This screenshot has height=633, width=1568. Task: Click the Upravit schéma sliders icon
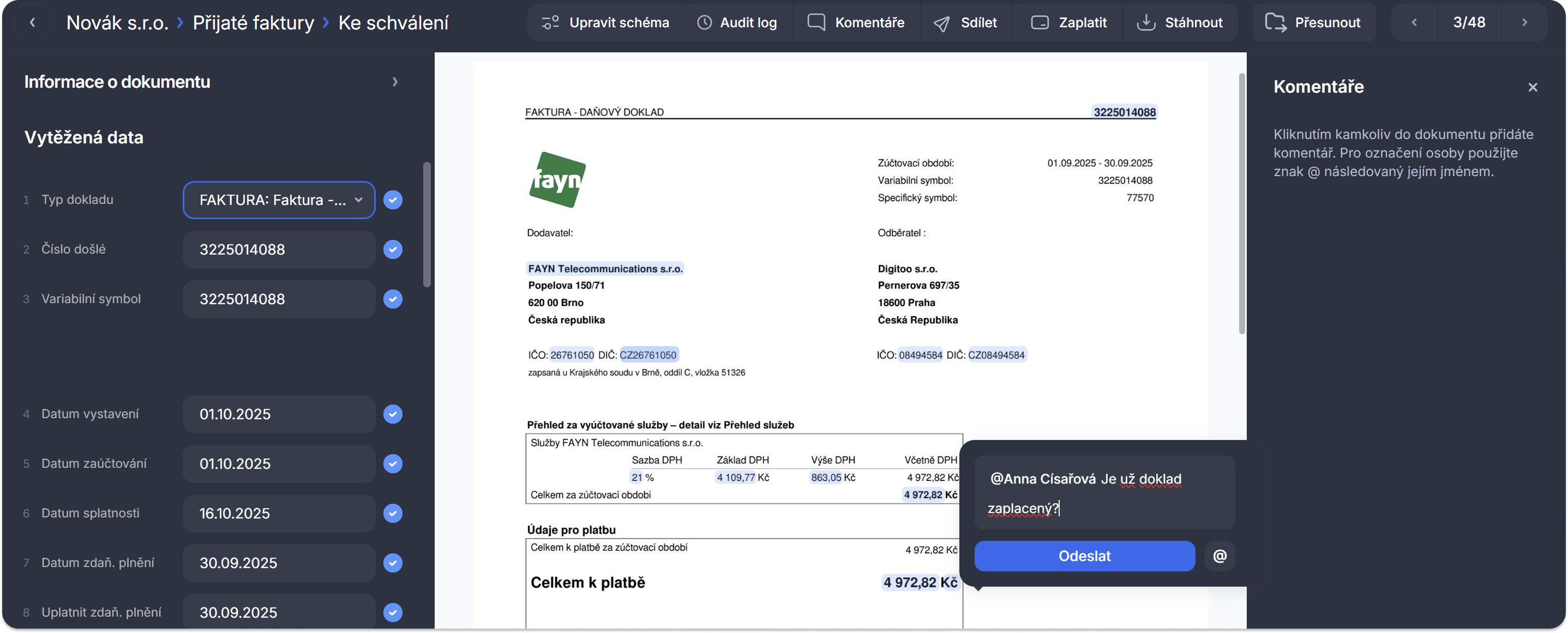pos(550,22)
